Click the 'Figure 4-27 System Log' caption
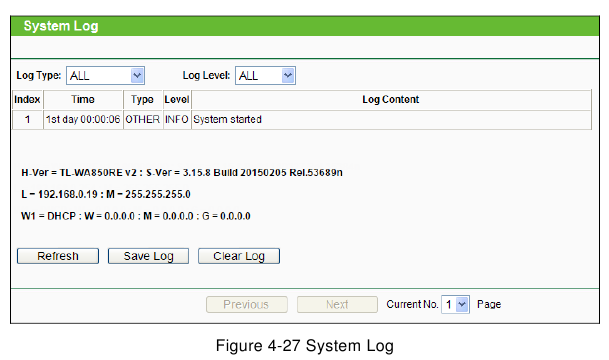Image resolution: width=609 pixels, height=360 pixels. 305,346
